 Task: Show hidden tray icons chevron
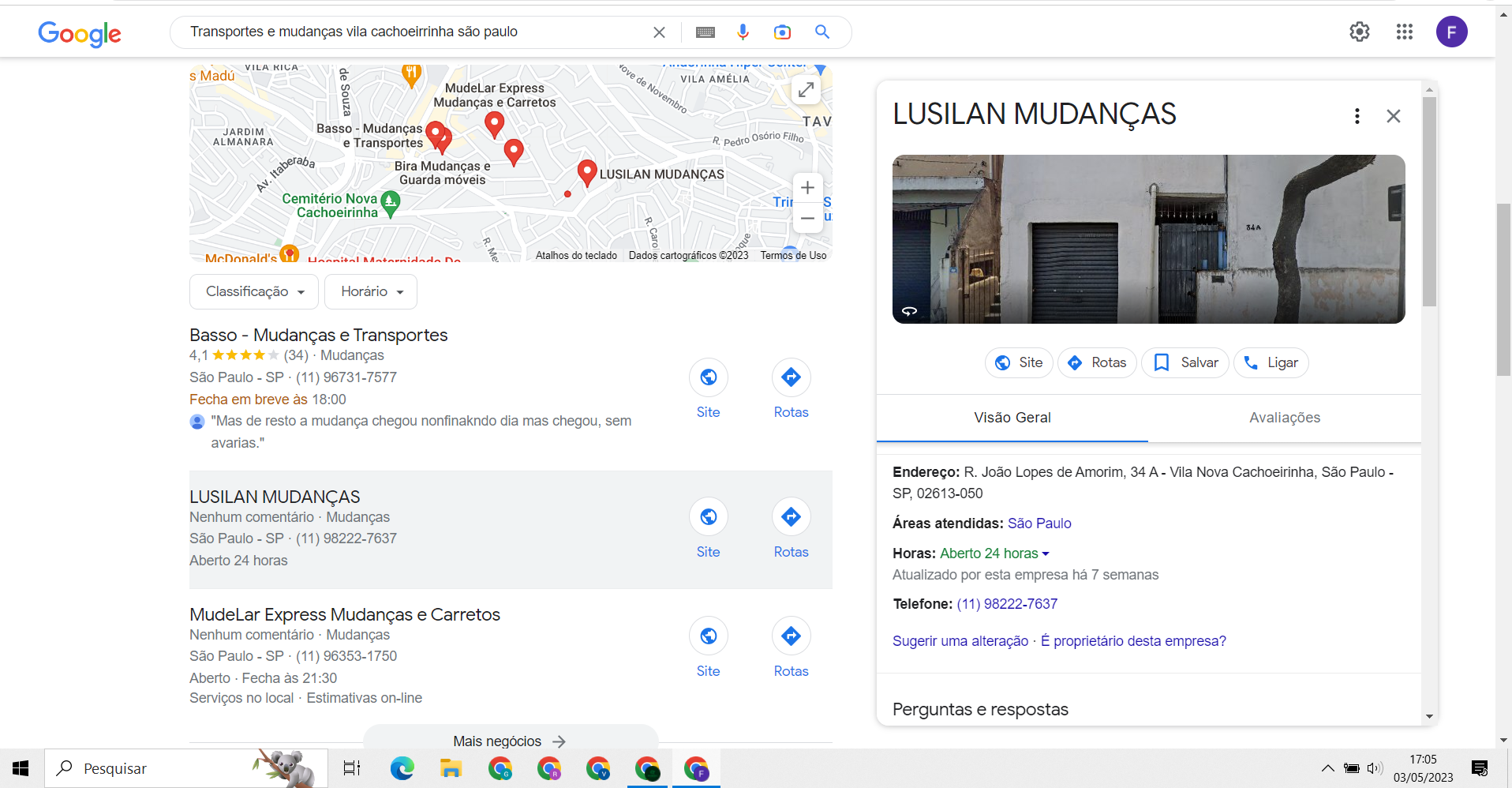1328,768
